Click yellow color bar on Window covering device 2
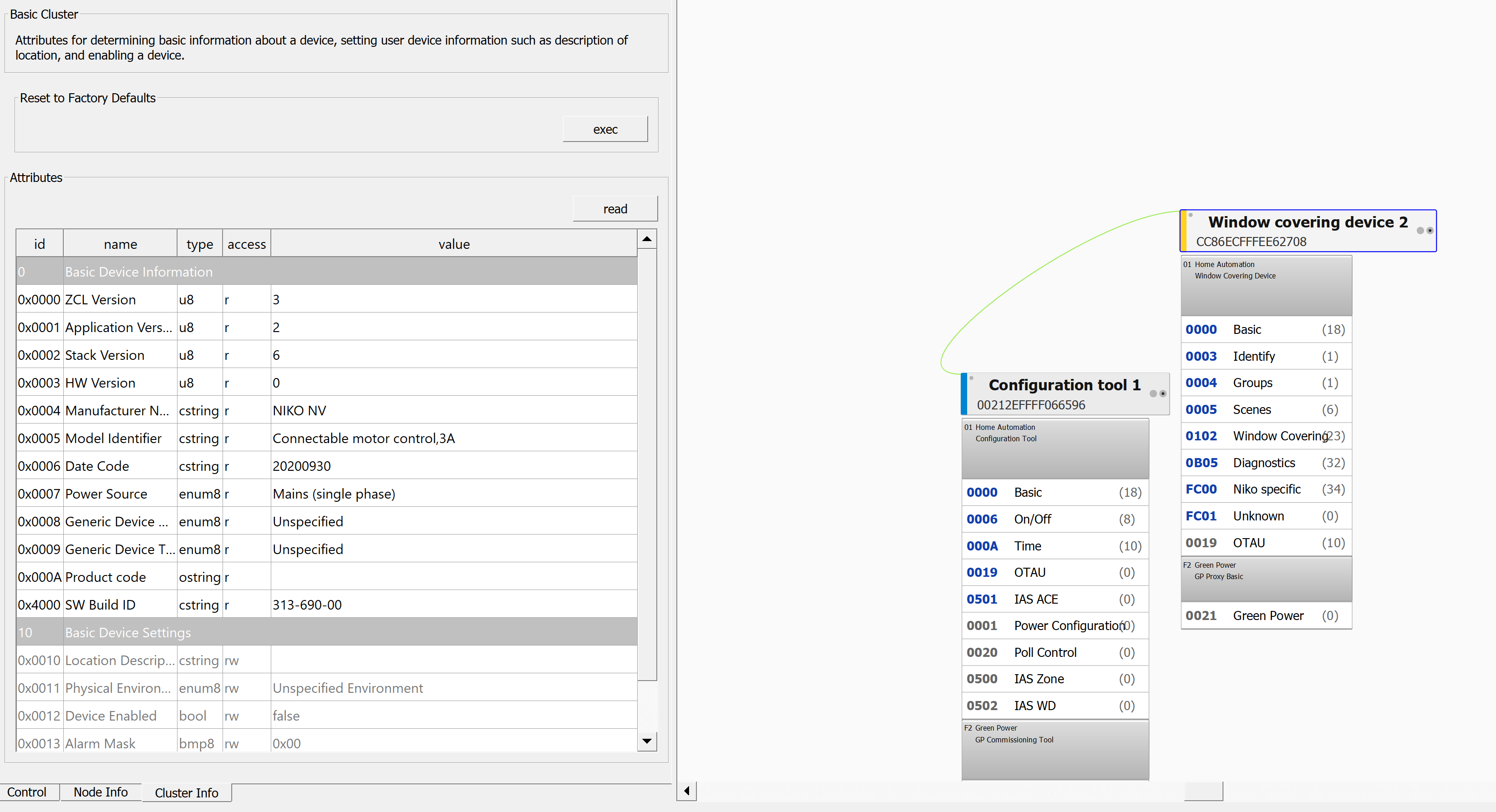Viewport: 1496px width, 812px height. click(x=1184, y=231)
